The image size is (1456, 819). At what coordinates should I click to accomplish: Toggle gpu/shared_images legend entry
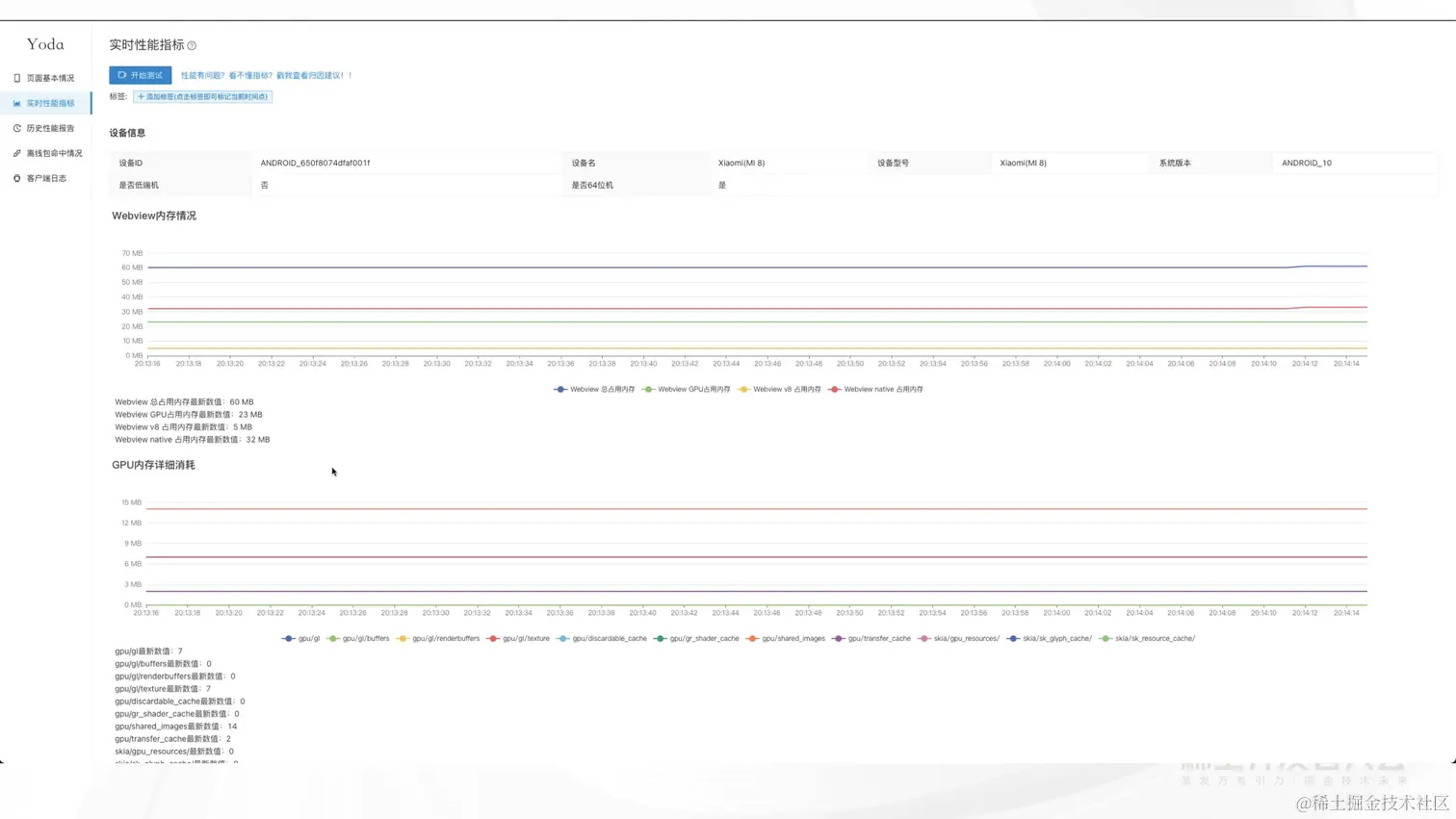tap(786, 639)
